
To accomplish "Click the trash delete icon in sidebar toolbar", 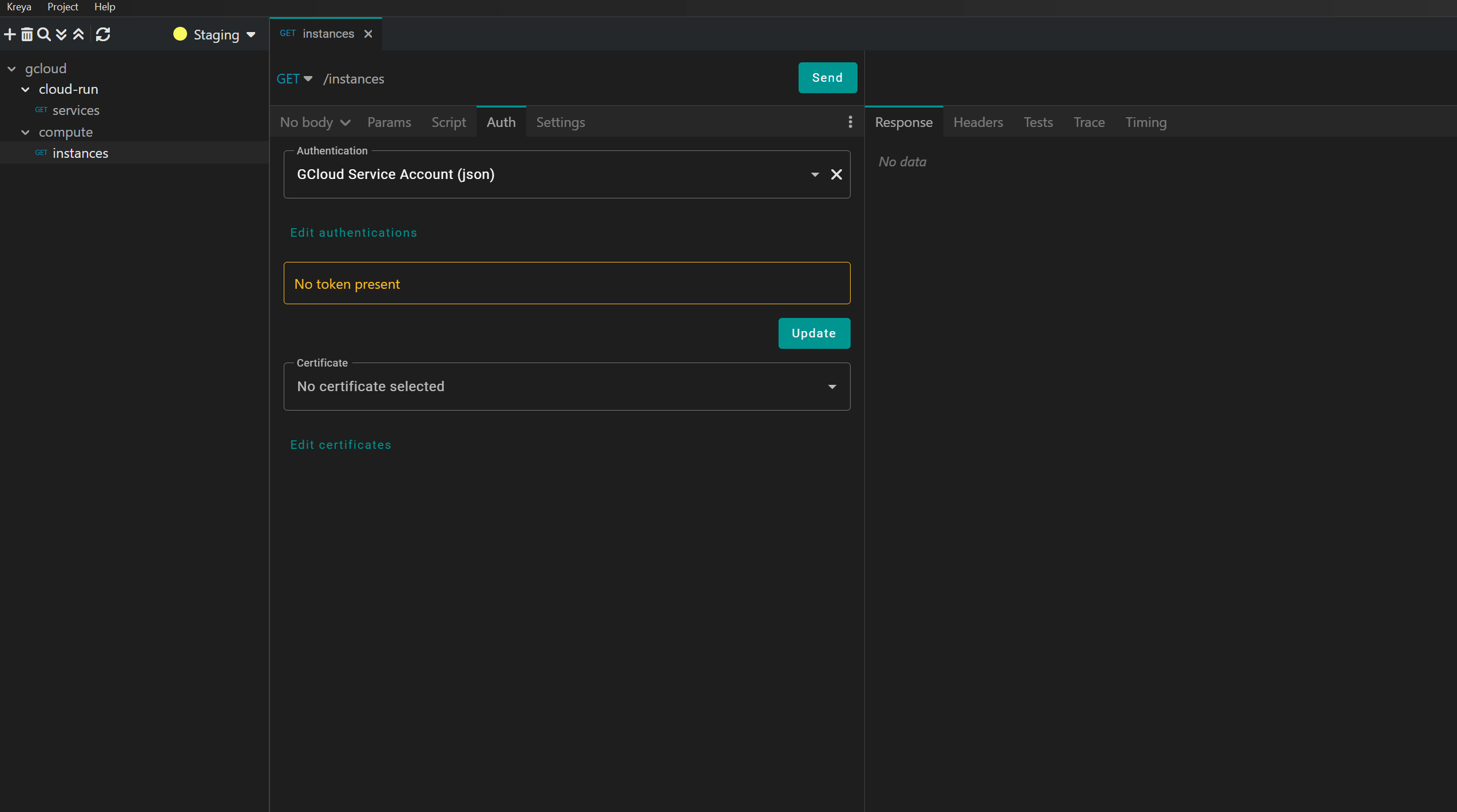I will click(x=27, y=34).
